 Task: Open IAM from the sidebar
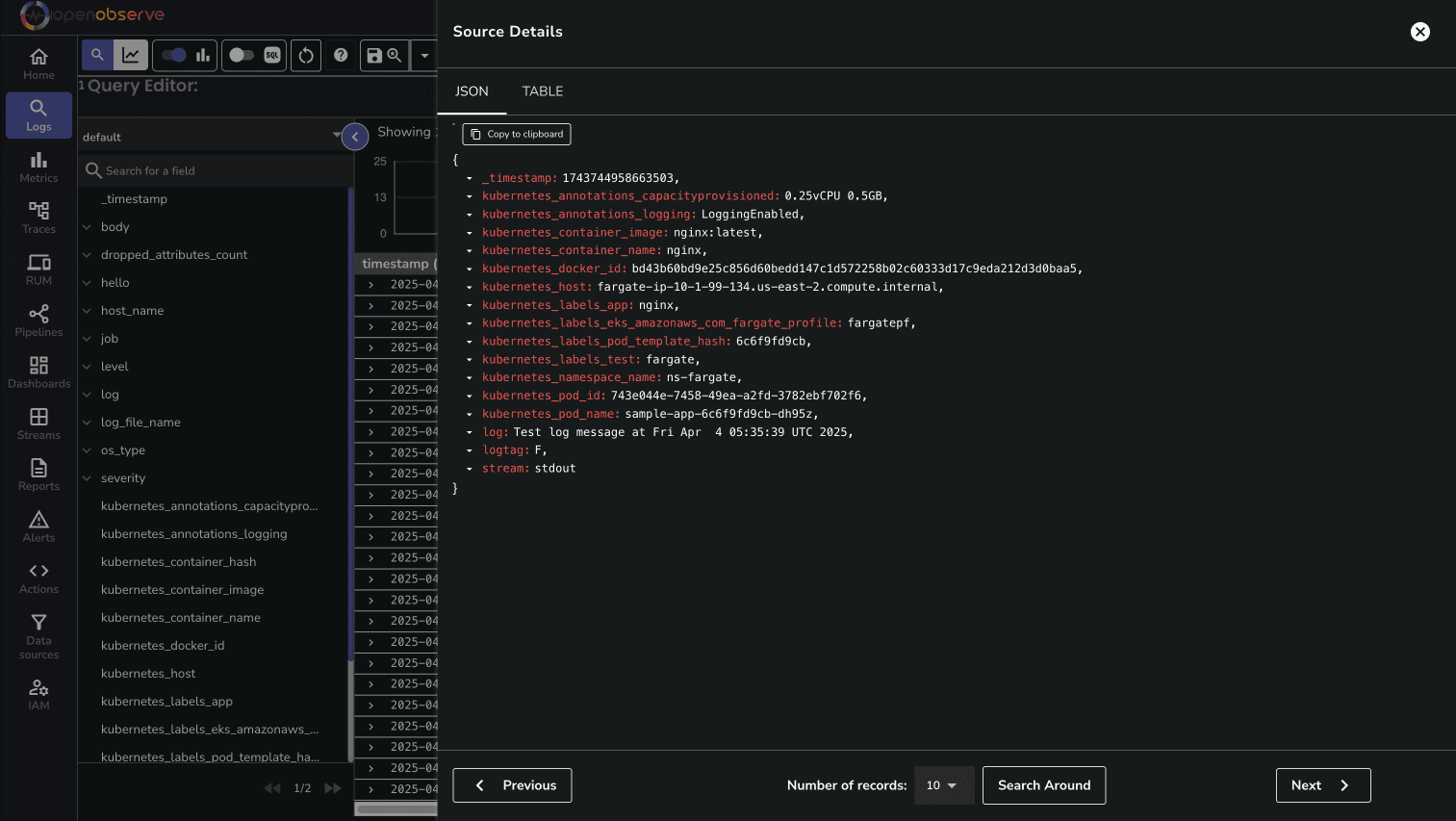coord(38,694)
